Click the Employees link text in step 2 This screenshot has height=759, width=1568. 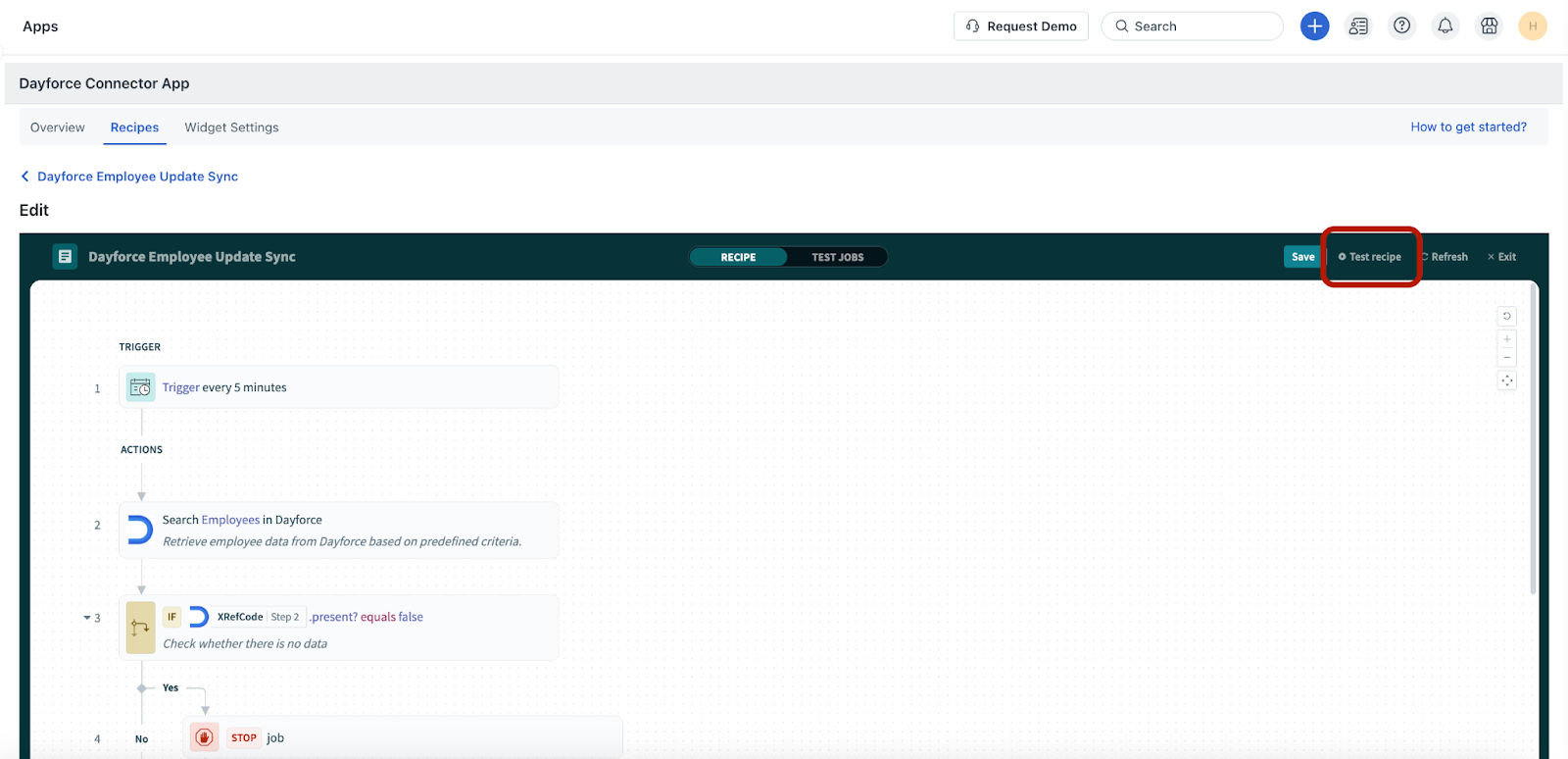tap(230, 520)
